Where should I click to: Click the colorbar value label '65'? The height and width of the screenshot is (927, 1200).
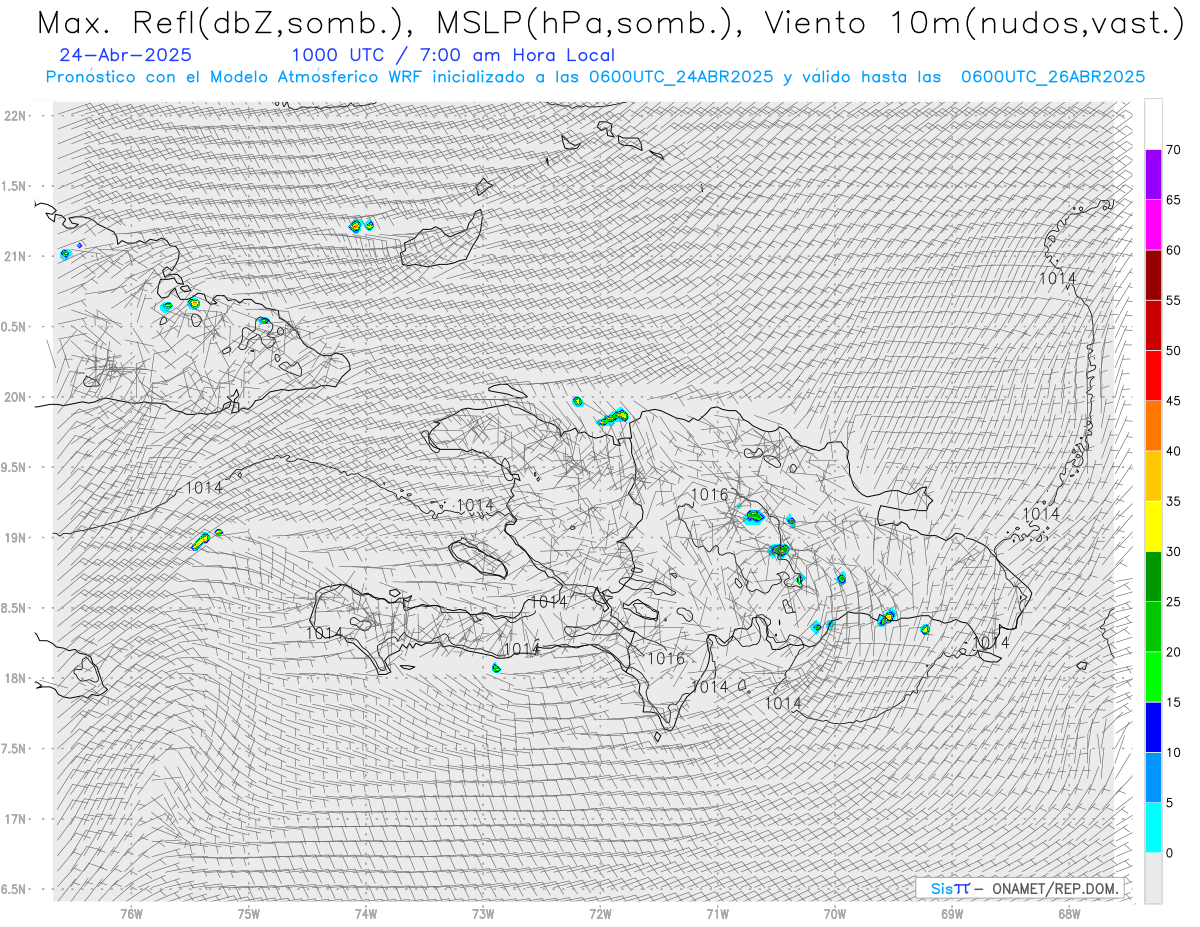pyautogui.click(x=1173, y=200)
